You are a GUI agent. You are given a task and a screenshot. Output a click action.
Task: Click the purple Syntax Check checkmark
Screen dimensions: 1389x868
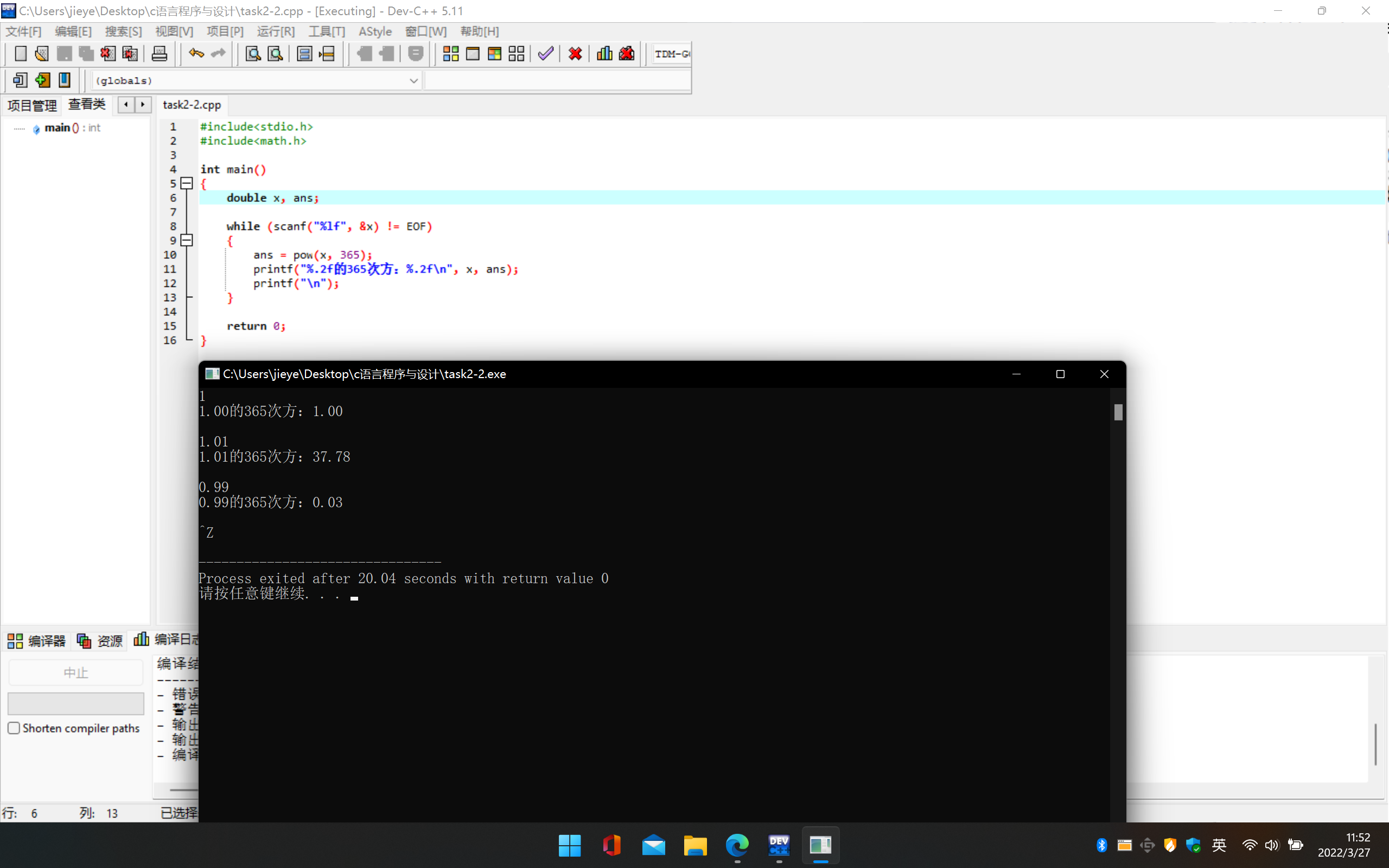(x=545, y=54)
